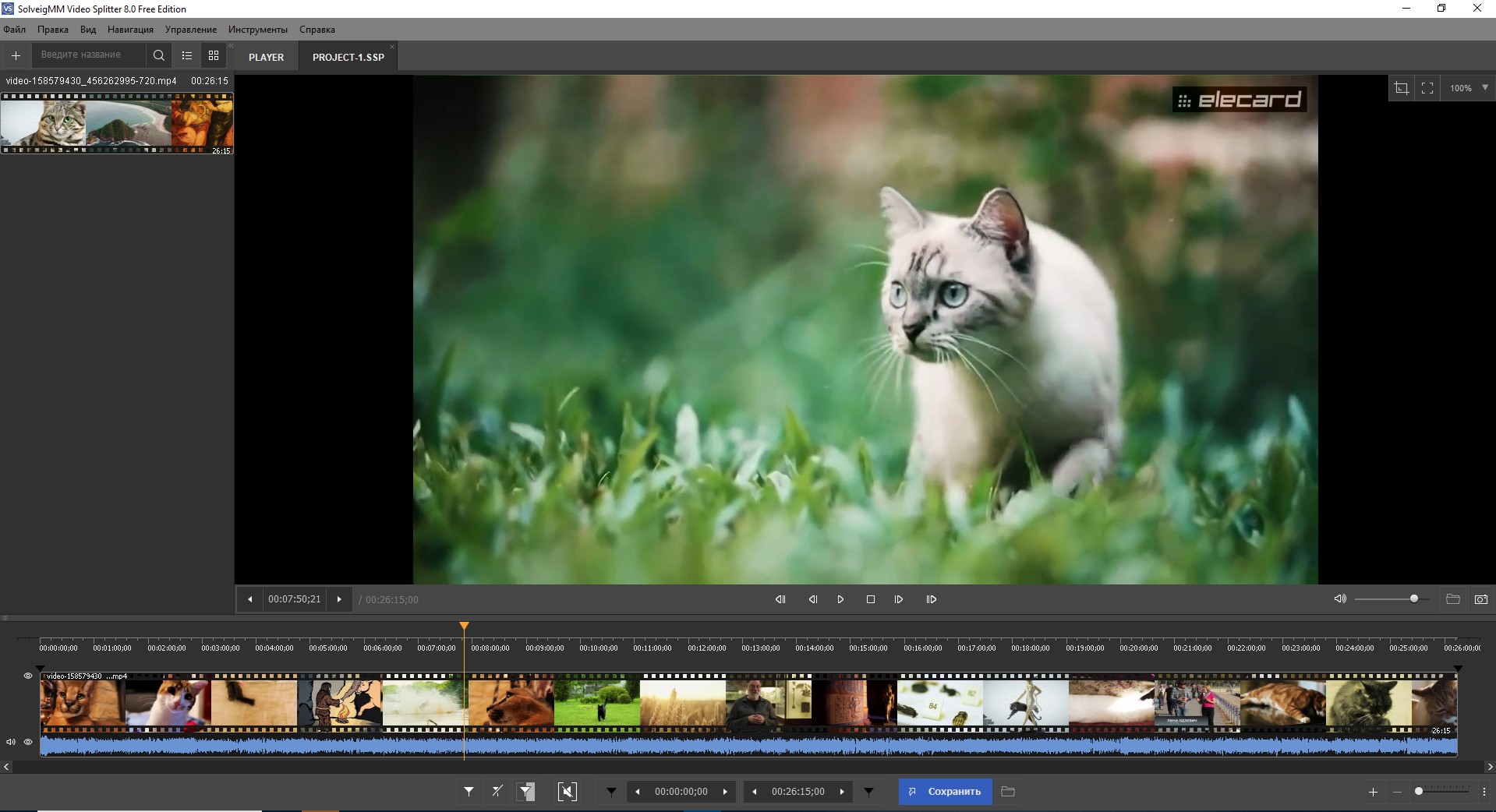Start playback with the play button
The image size is (1496, 812).
click(840, 599)
